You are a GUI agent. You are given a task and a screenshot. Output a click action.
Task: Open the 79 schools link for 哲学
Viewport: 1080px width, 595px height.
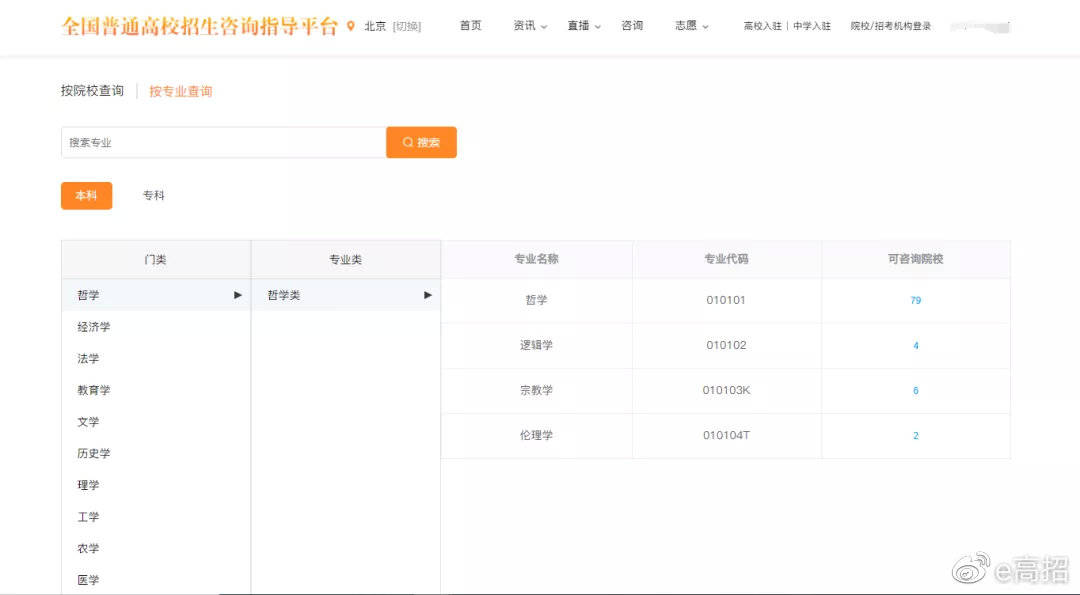(x=915, y=300)
